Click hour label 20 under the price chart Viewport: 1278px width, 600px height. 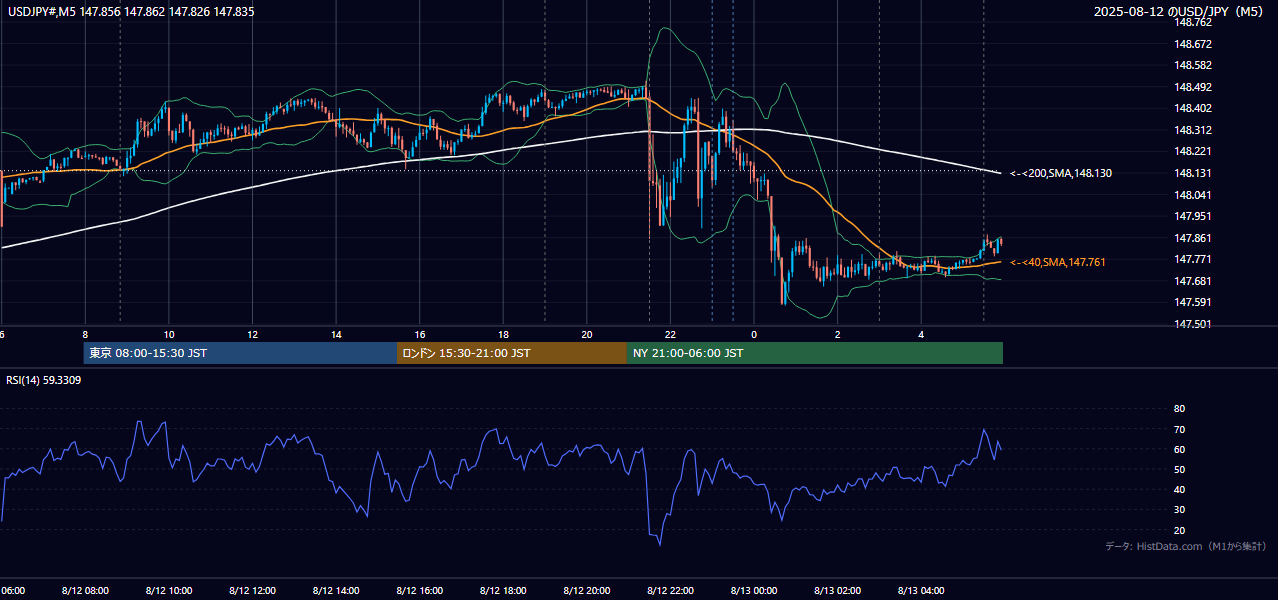(587, 335)
